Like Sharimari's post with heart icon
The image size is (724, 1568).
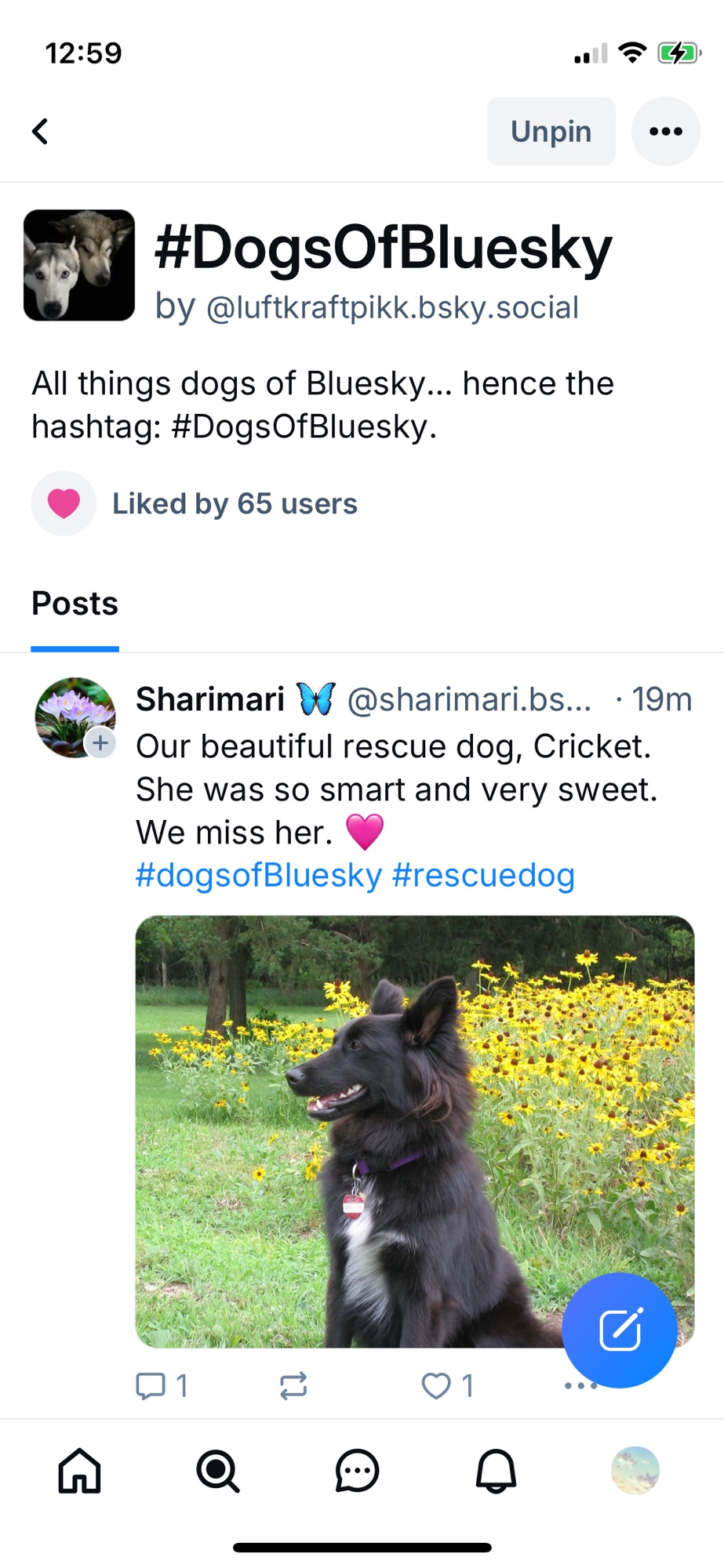coord(436,1386)
